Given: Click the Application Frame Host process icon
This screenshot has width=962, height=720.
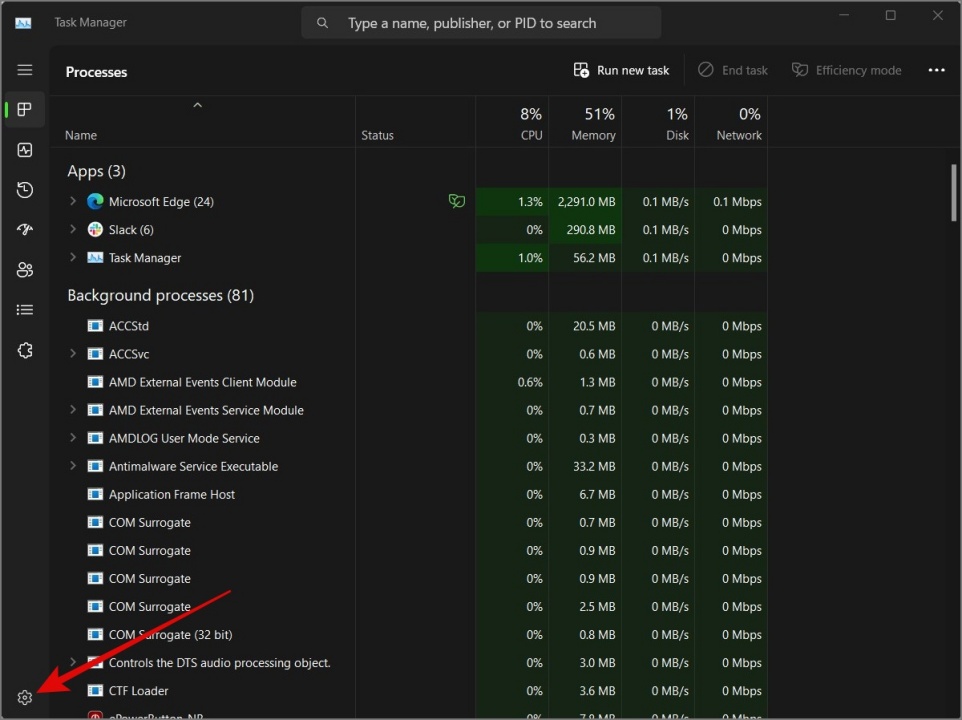Looking at the screenshot, I should [95, 494].
